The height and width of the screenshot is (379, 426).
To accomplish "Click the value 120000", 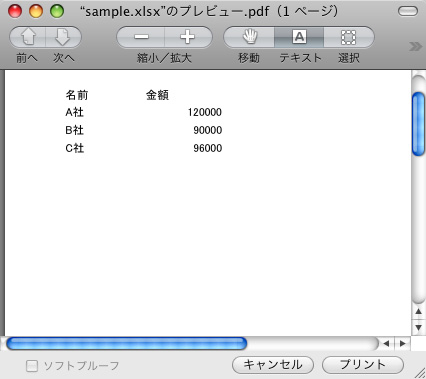I will [205, 112].
